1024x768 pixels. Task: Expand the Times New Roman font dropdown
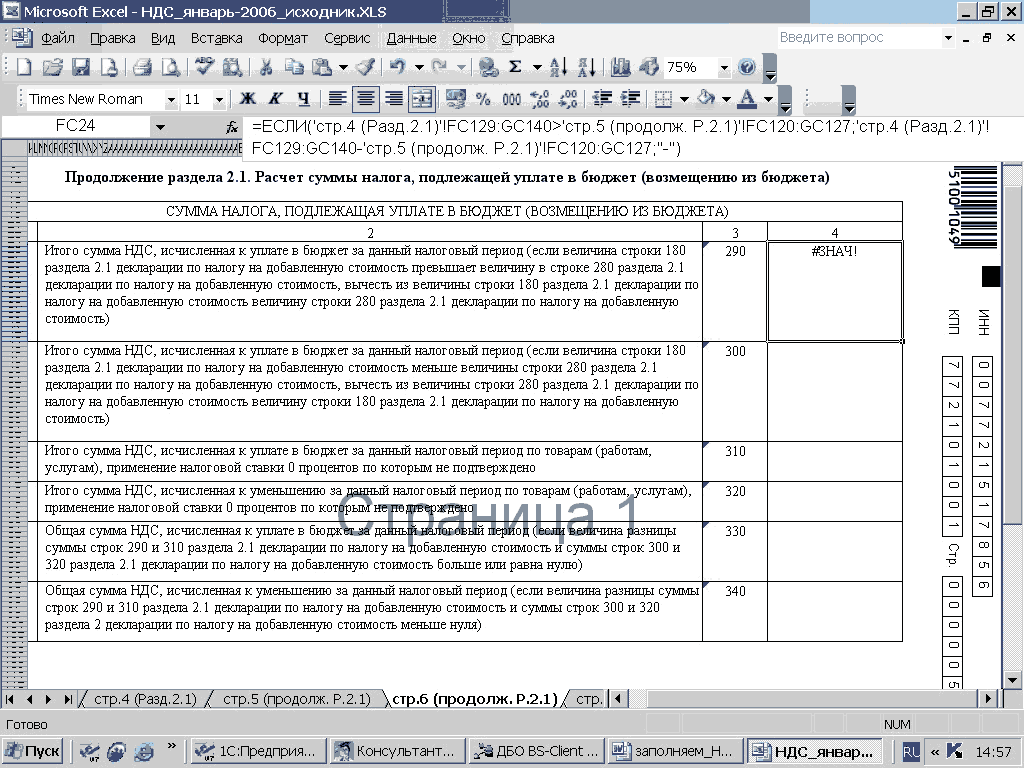point(171,100)
